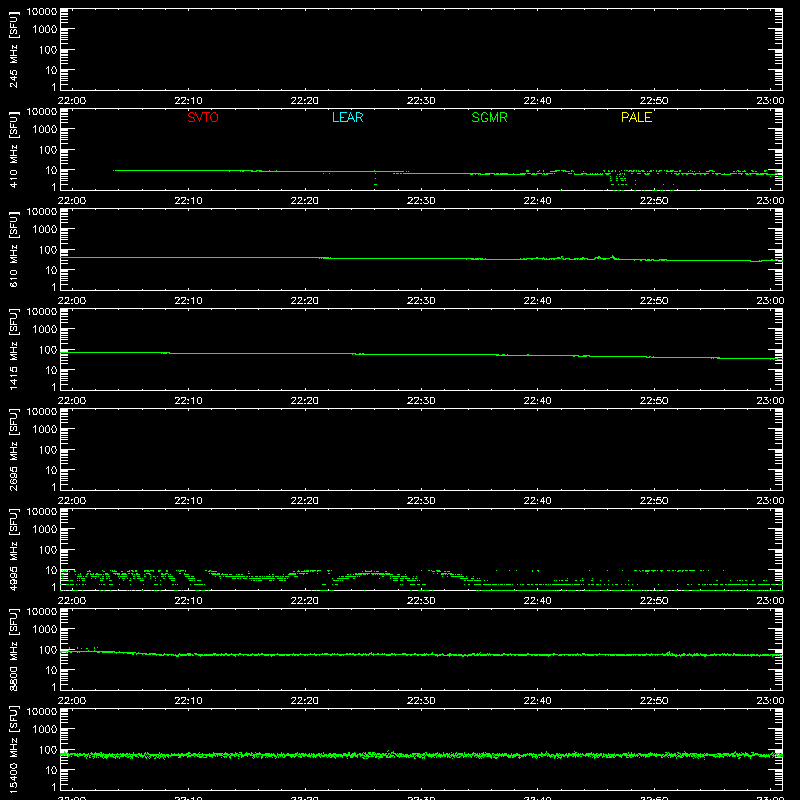Select the 2695 MHz [SFU] axis title

tap(13, 449)
